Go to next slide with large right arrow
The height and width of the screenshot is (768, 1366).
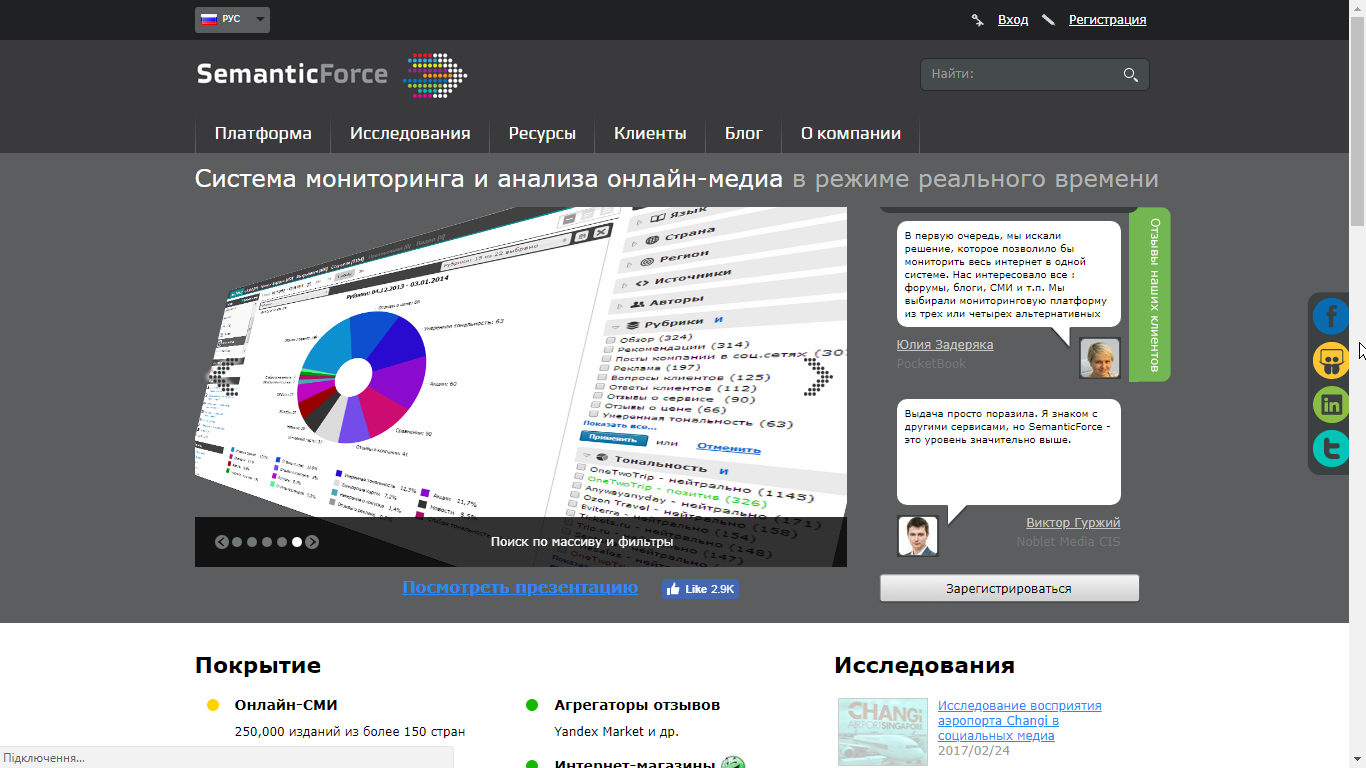(818, 376)
